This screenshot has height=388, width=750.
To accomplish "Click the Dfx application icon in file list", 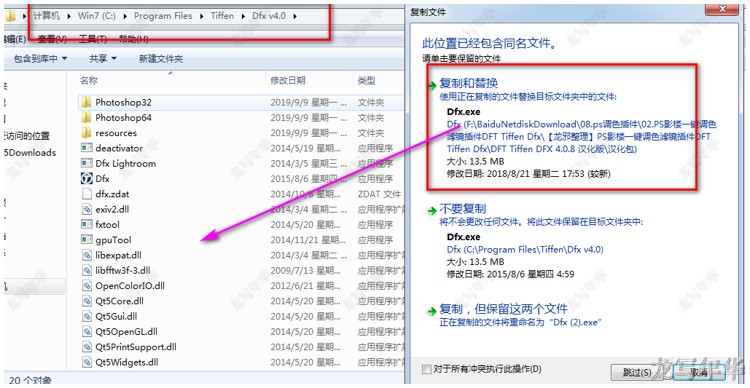I will pyautogui.click(x=86, y=179).
